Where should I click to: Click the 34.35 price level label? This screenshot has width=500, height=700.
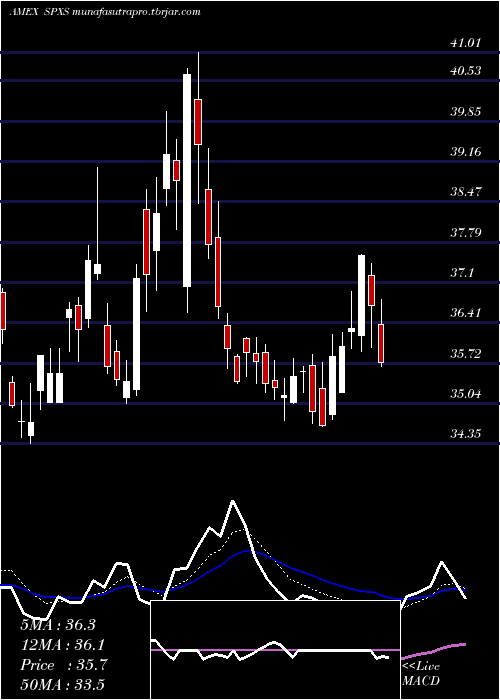(466, 433)
